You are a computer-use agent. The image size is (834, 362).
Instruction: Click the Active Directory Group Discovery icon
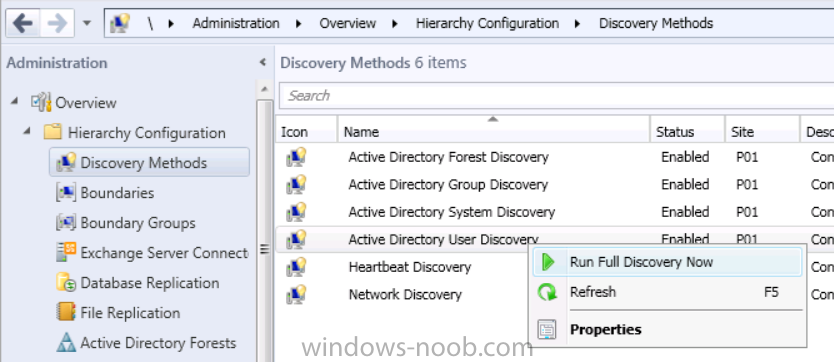click(x=296, y=184)
